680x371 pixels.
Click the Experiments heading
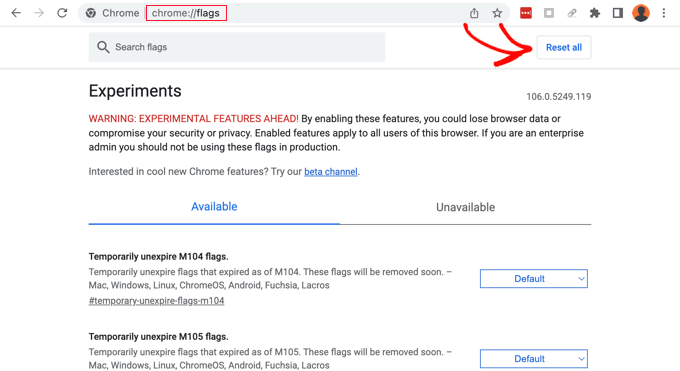[135, 91]
